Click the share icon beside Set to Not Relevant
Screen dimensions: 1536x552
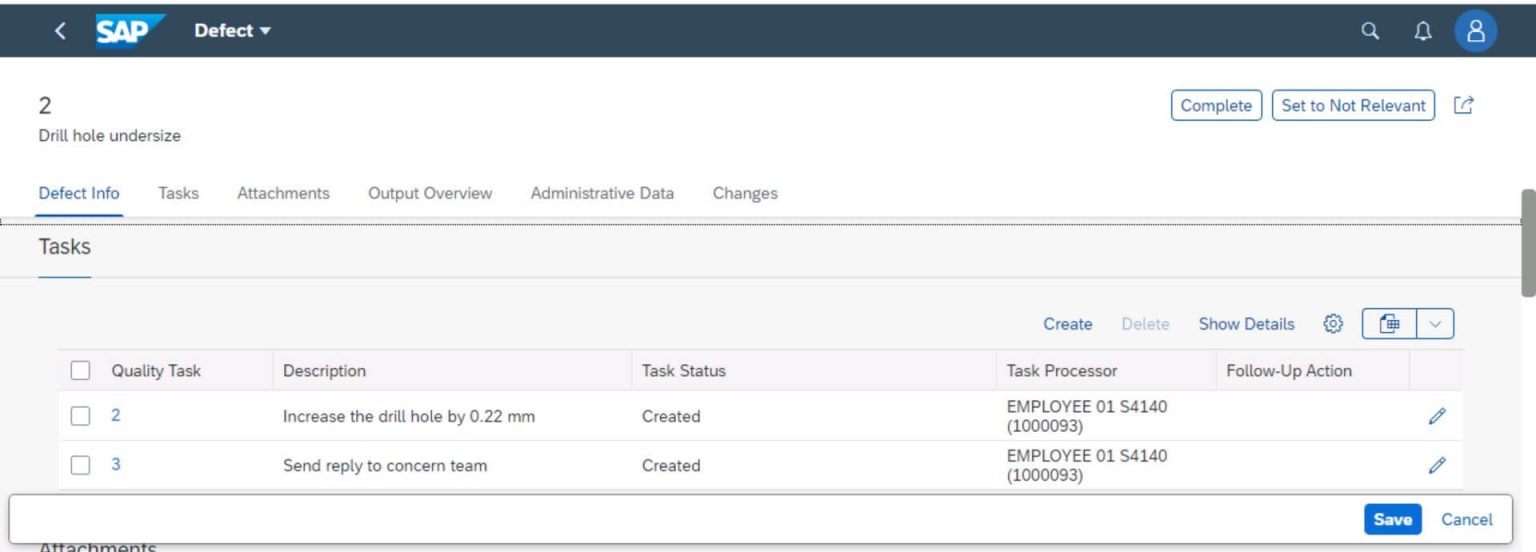[x=1463, y=105]
